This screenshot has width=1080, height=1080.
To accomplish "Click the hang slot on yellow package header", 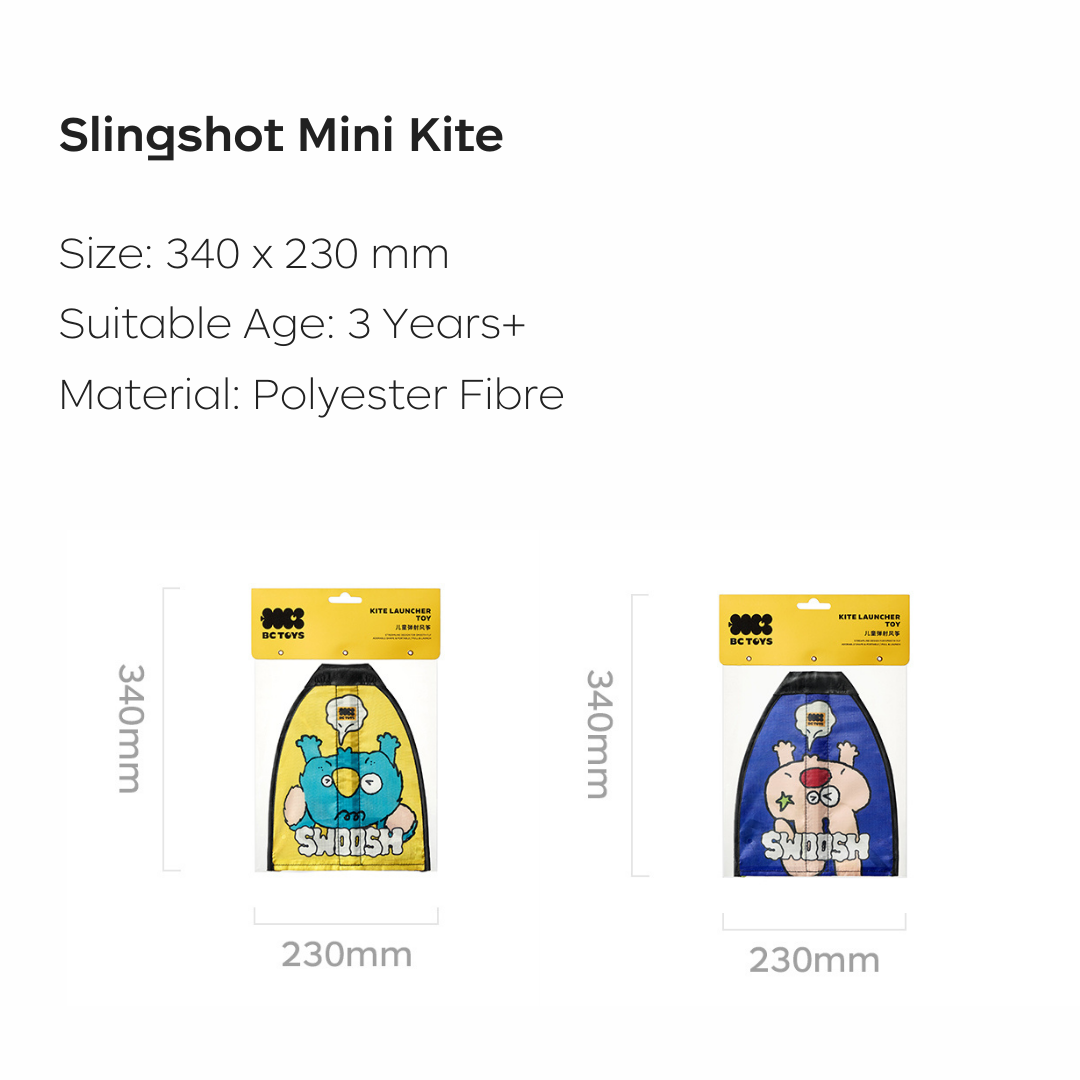I will click(x=345, y=599).
